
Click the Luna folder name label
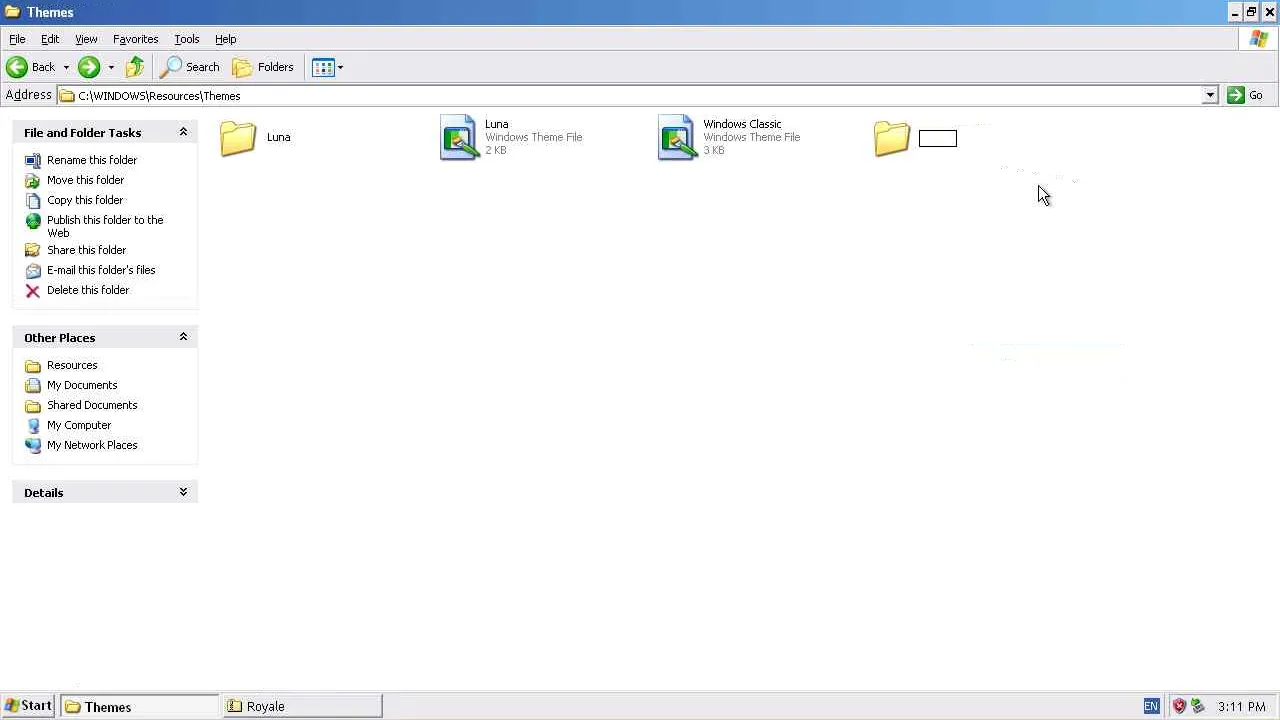coord(279,137)
